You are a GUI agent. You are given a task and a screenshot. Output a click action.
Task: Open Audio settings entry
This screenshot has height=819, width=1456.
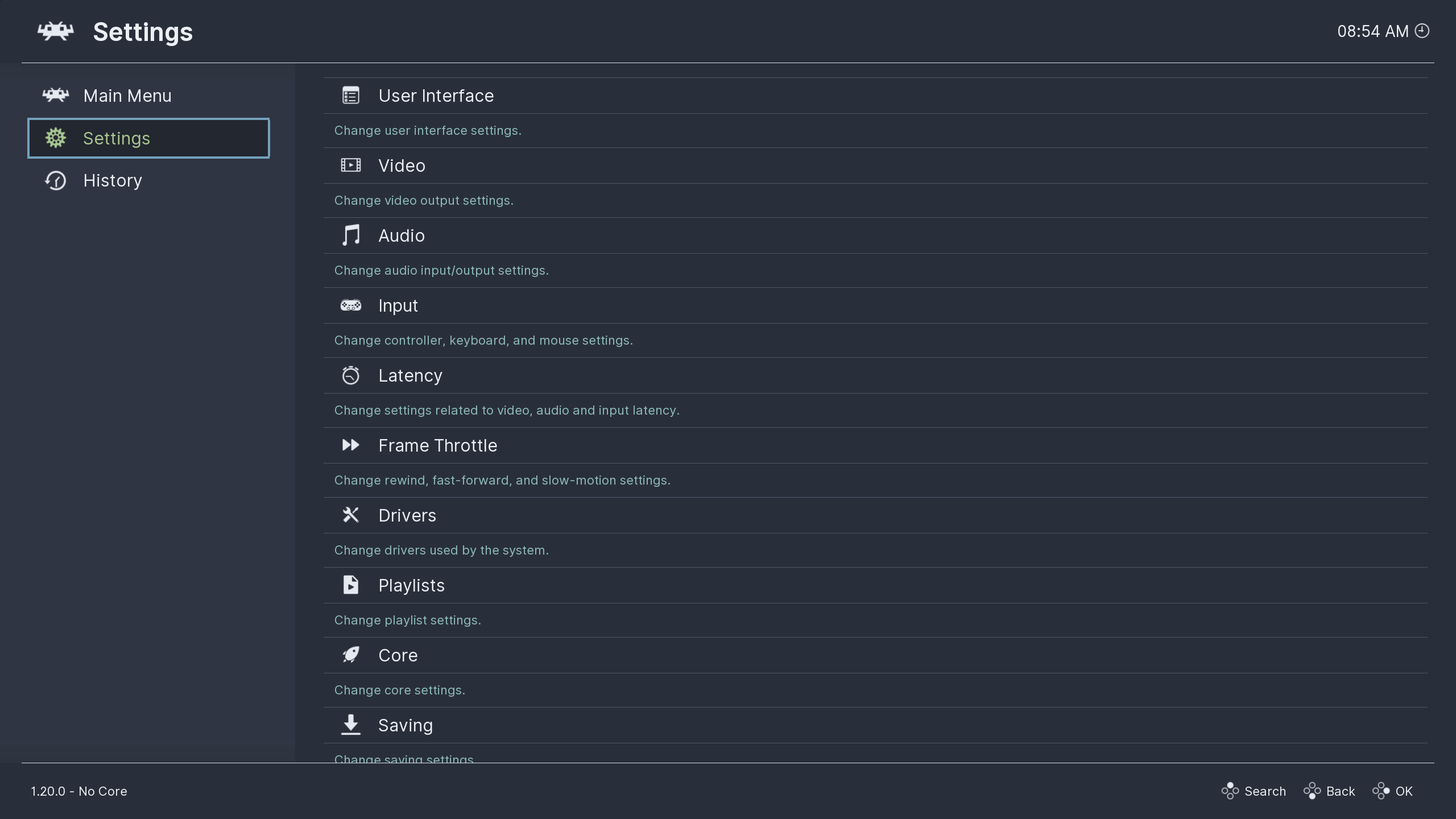click(x=875, y=235)
